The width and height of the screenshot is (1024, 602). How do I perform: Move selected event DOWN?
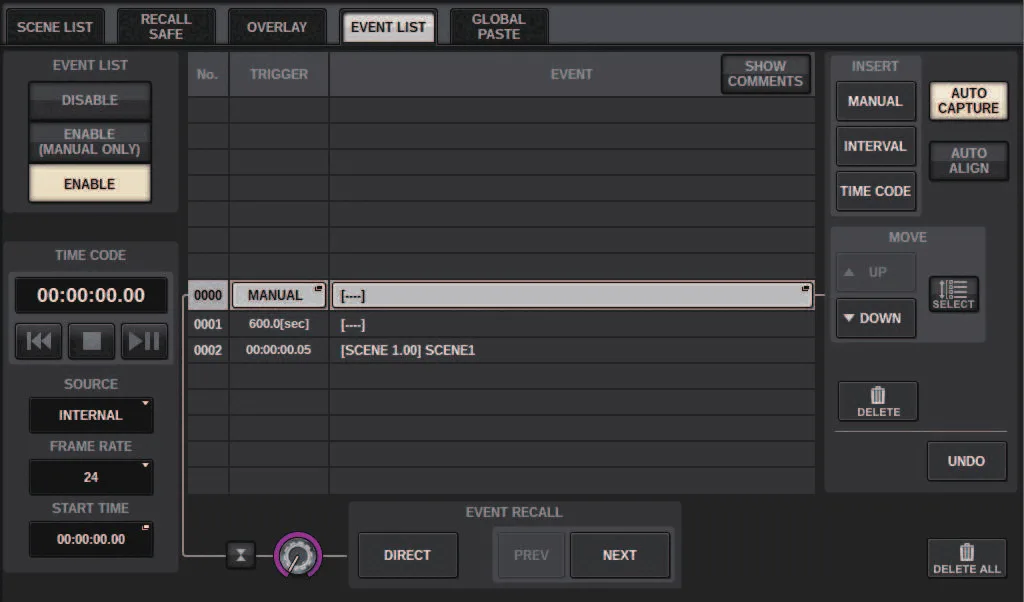(x=876, y=318)
